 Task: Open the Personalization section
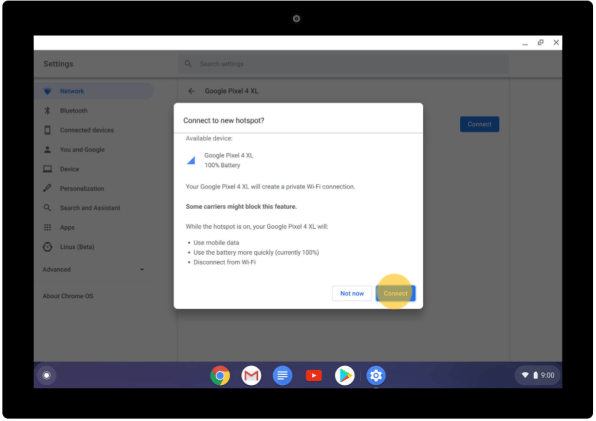point(94,188)
